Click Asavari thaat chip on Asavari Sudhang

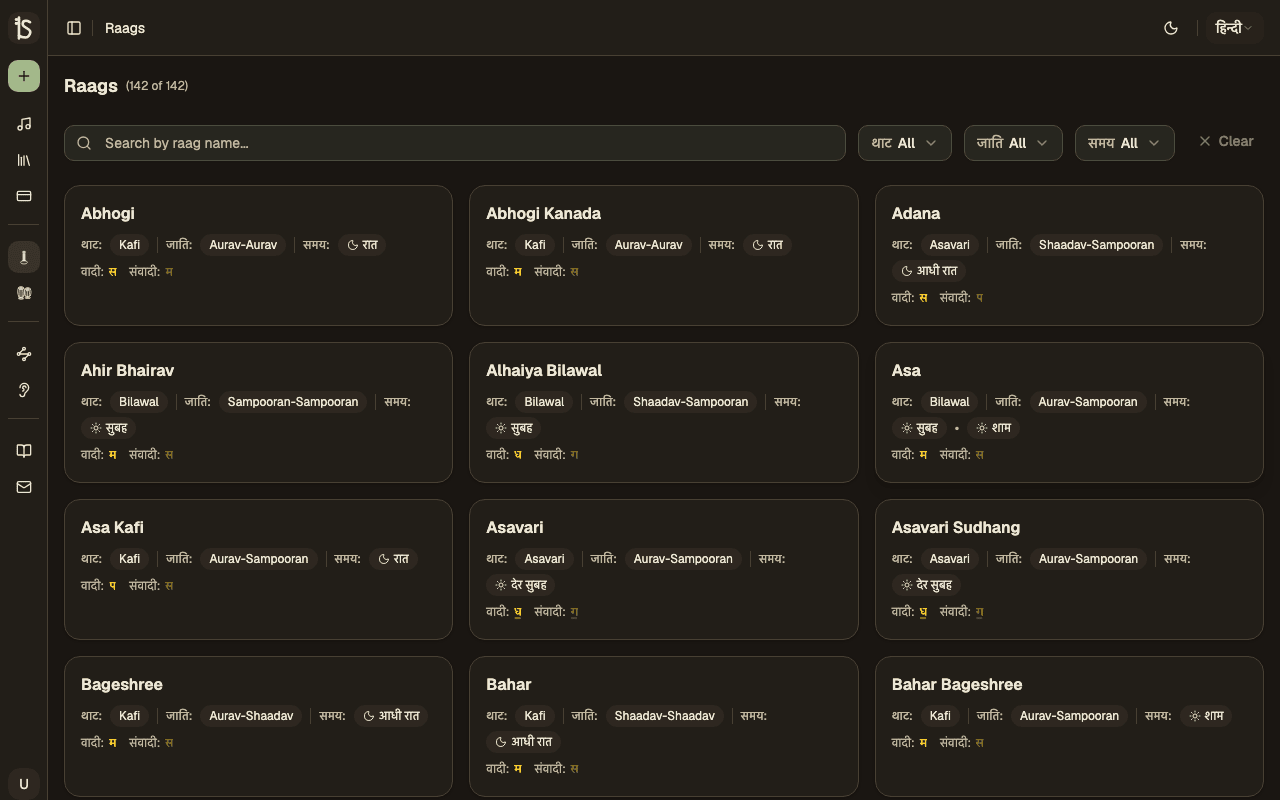950,559
